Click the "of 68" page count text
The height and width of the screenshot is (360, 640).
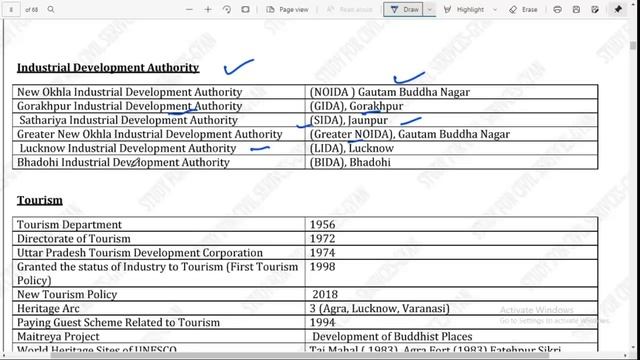pyautogui.click(x=31, y=9)
